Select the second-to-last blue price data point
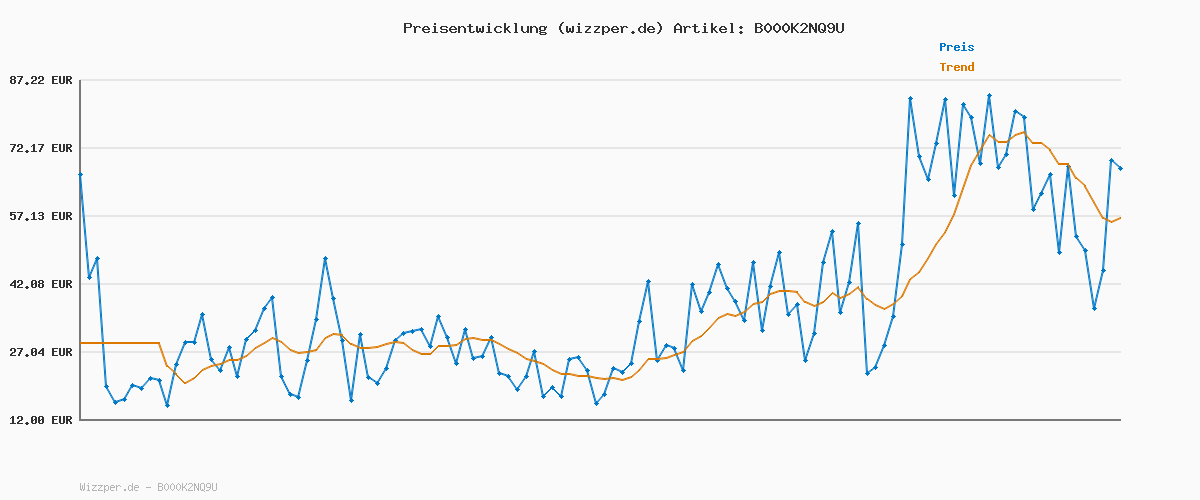 click(1111, 160)
